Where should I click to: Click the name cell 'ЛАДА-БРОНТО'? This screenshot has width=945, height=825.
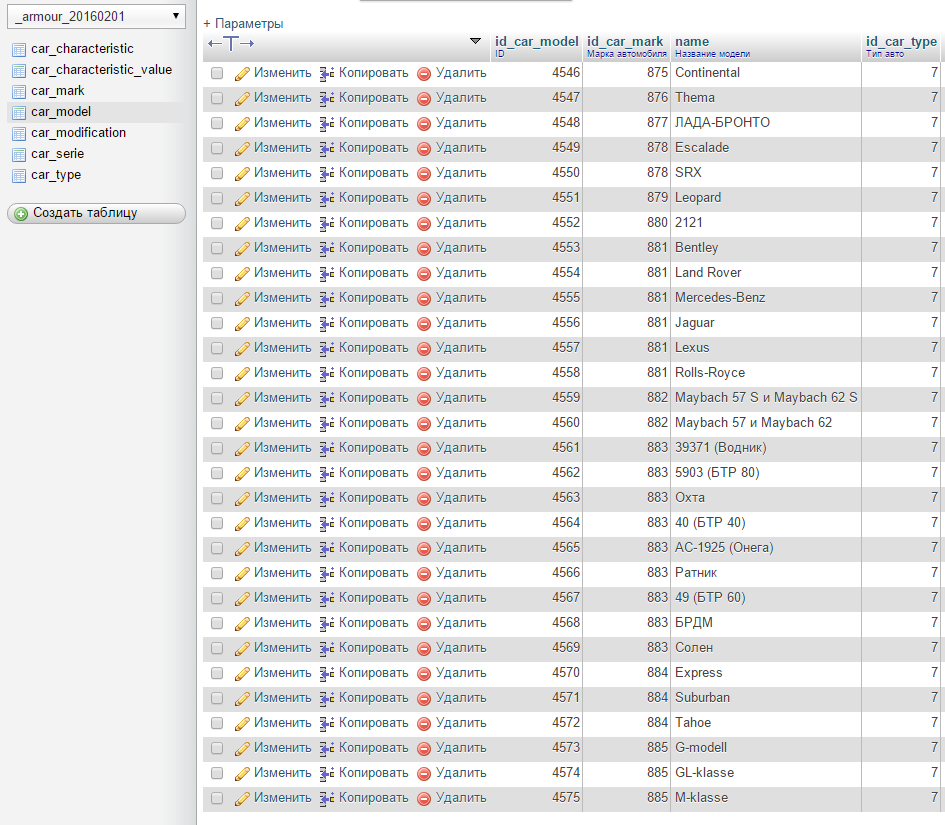(722, 123)
